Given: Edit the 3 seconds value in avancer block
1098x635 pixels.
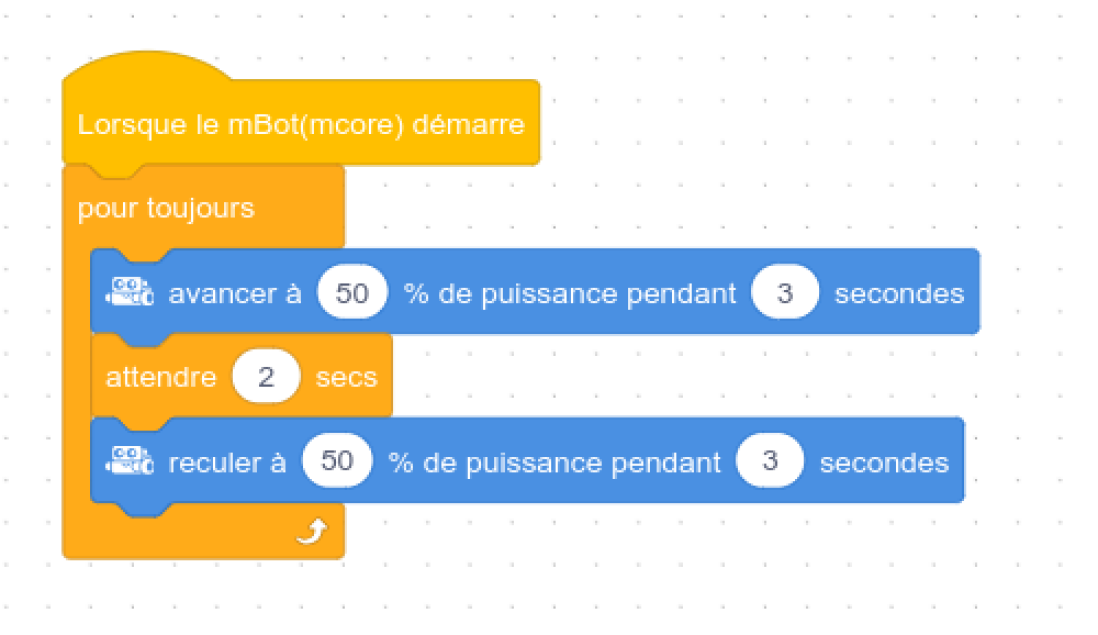Looking at the screenshot, I should pos(785,293).
